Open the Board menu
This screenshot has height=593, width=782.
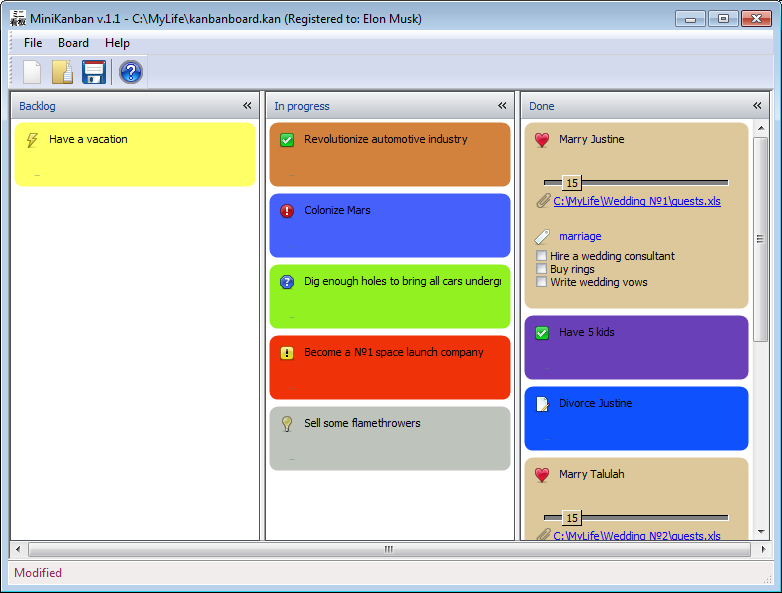pyautogui.click(x=73, y=43)
